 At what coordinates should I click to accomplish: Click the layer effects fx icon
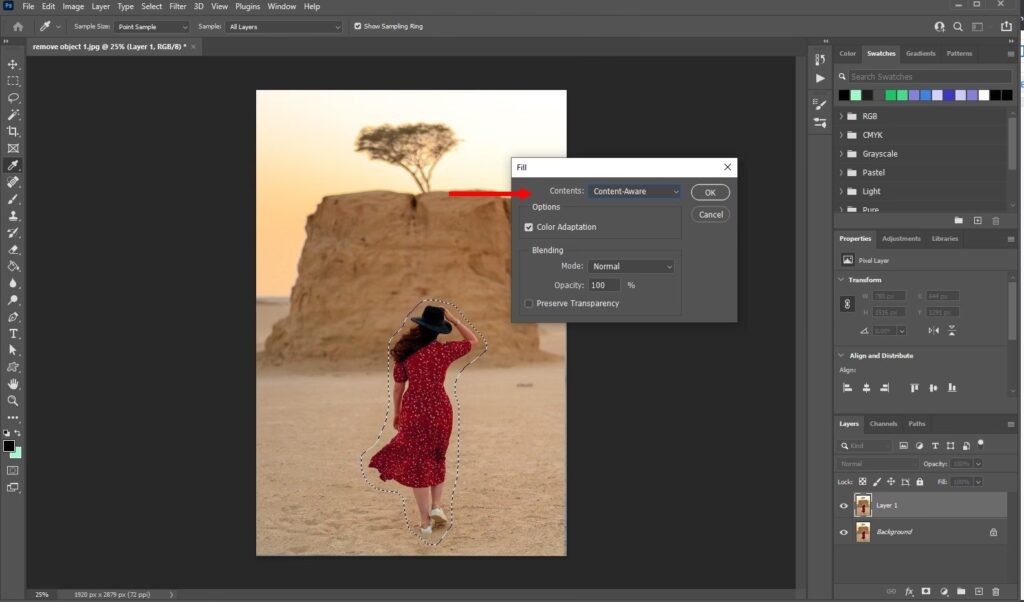coord(909,592)
